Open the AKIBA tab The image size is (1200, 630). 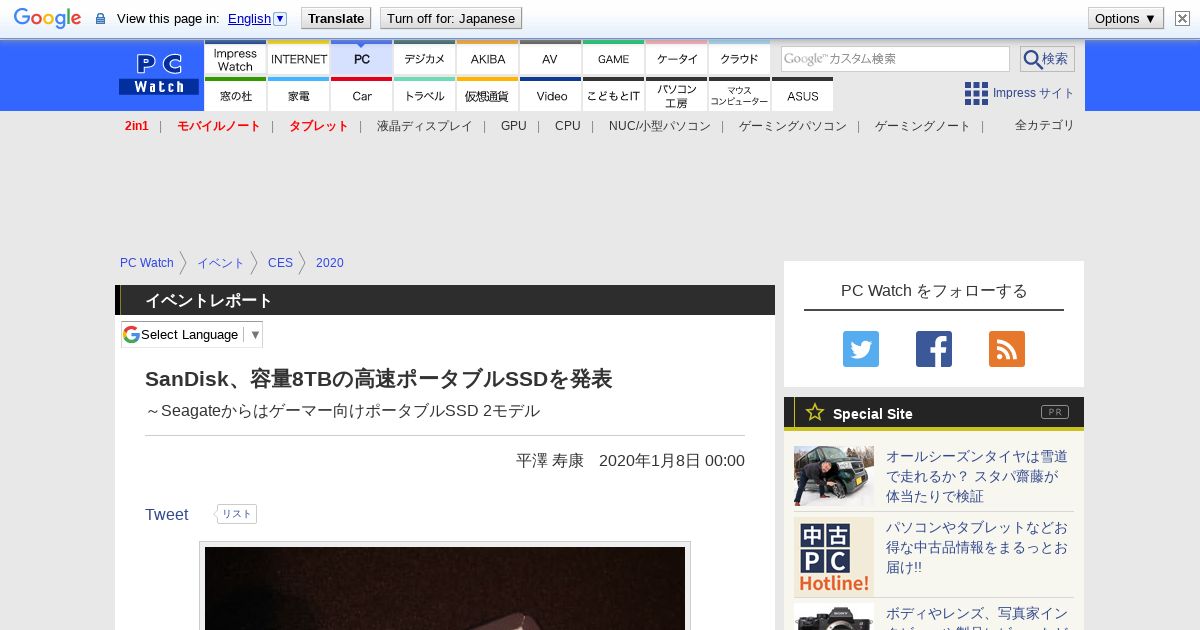coord(488,58)
